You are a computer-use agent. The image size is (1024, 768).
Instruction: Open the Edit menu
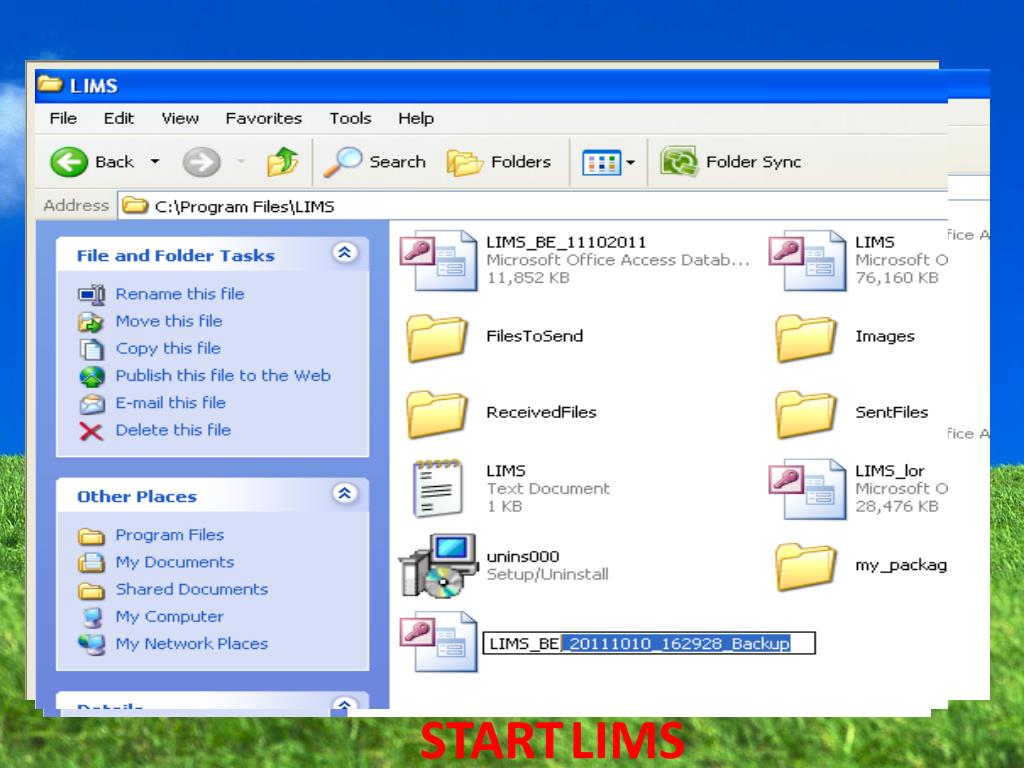(x=119, y=118)
